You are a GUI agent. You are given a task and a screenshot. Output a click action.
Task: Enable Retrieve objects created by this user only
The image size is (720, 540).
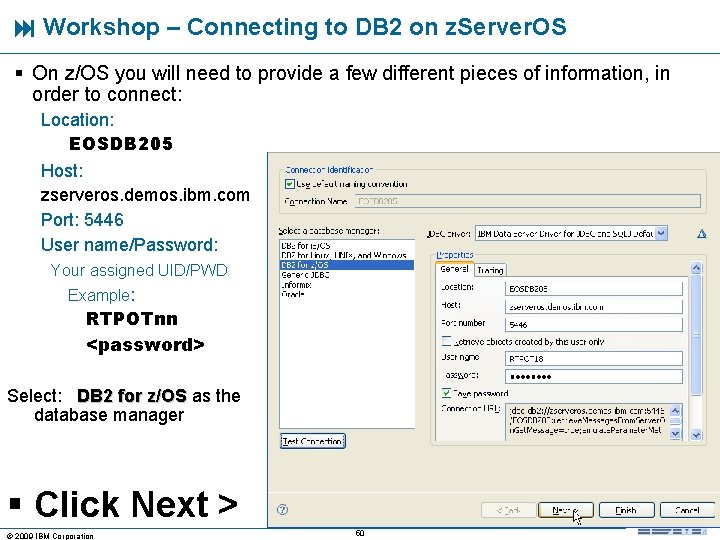coord(446,341)
